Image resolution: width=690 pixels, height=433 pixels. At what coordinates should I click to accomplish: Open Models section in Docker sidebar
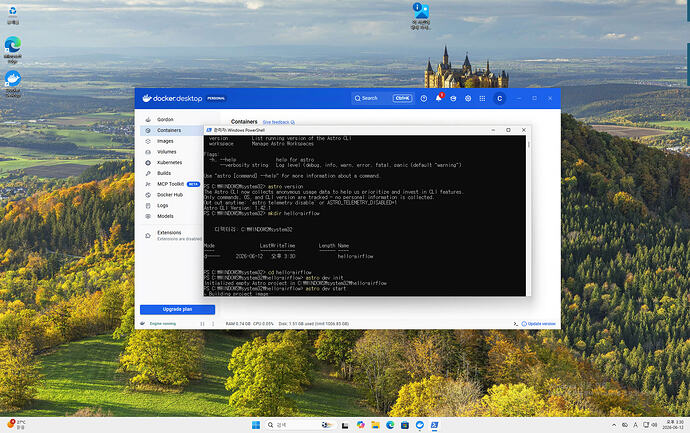[165, 216]
